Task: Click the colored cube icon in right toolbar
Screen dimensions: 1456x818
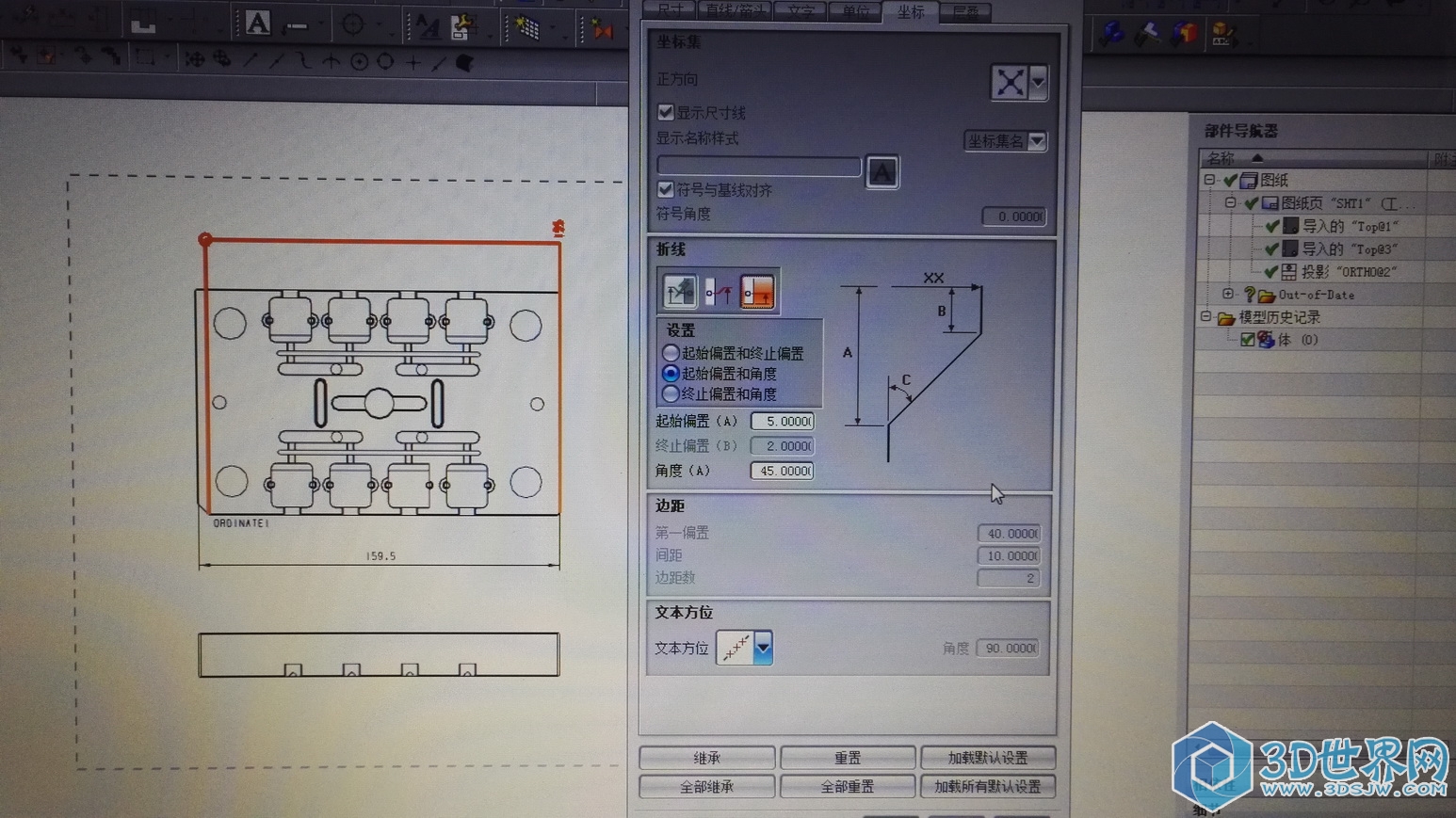Action: pyautogui.click(x=1184, y=35)
